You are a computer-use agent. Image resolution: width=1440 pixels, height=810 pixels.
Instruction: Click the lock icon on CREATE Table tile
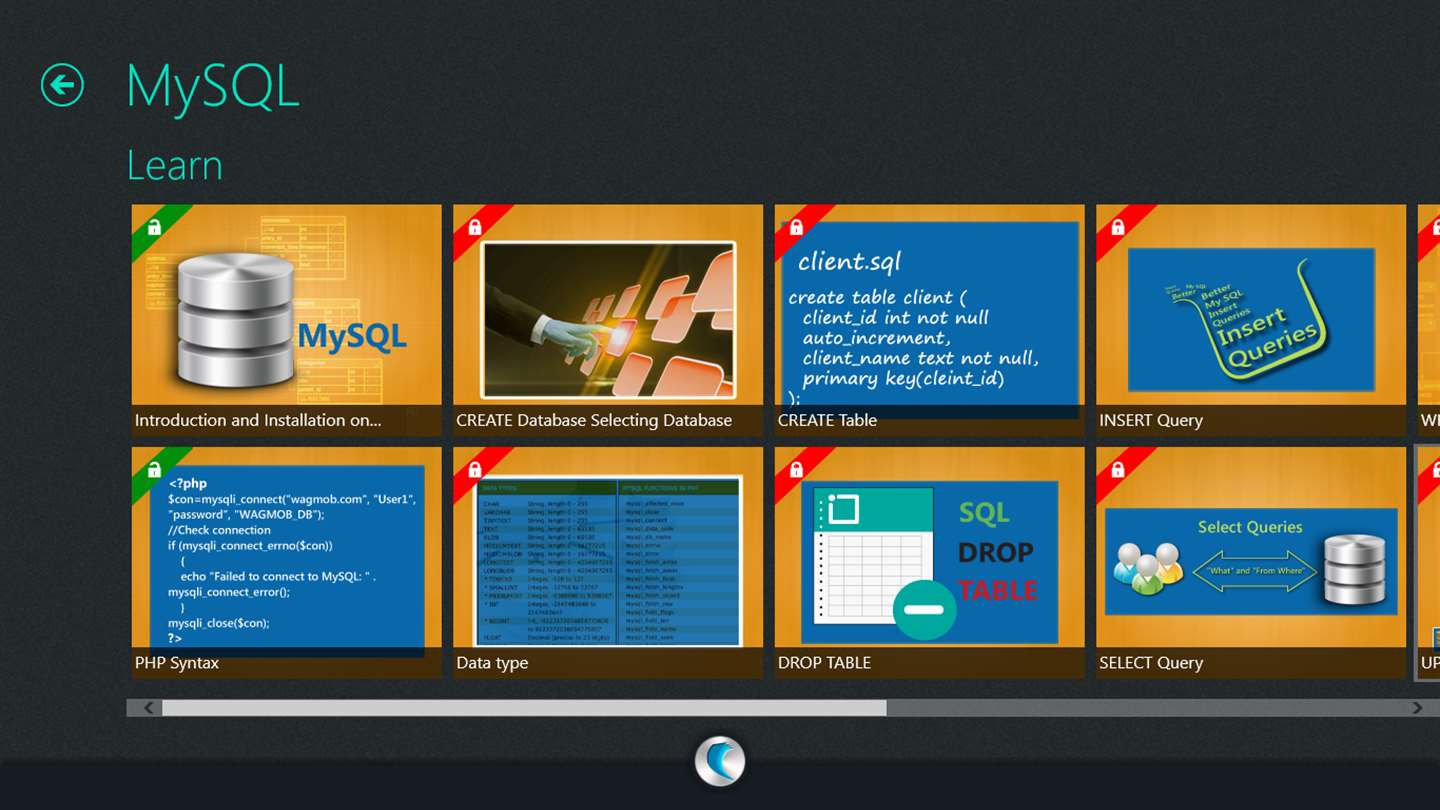pyautogui.click(x=796, y=228)
